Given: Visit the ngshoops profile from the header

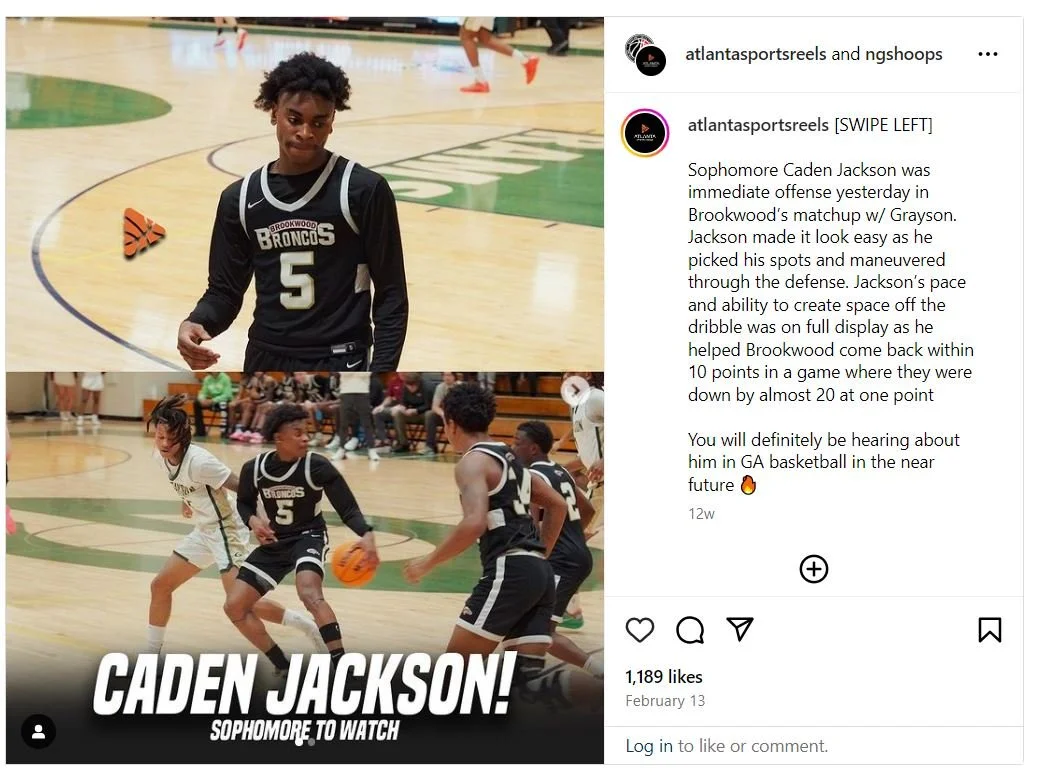Looking at the screenshot, I should coord(903,54).
